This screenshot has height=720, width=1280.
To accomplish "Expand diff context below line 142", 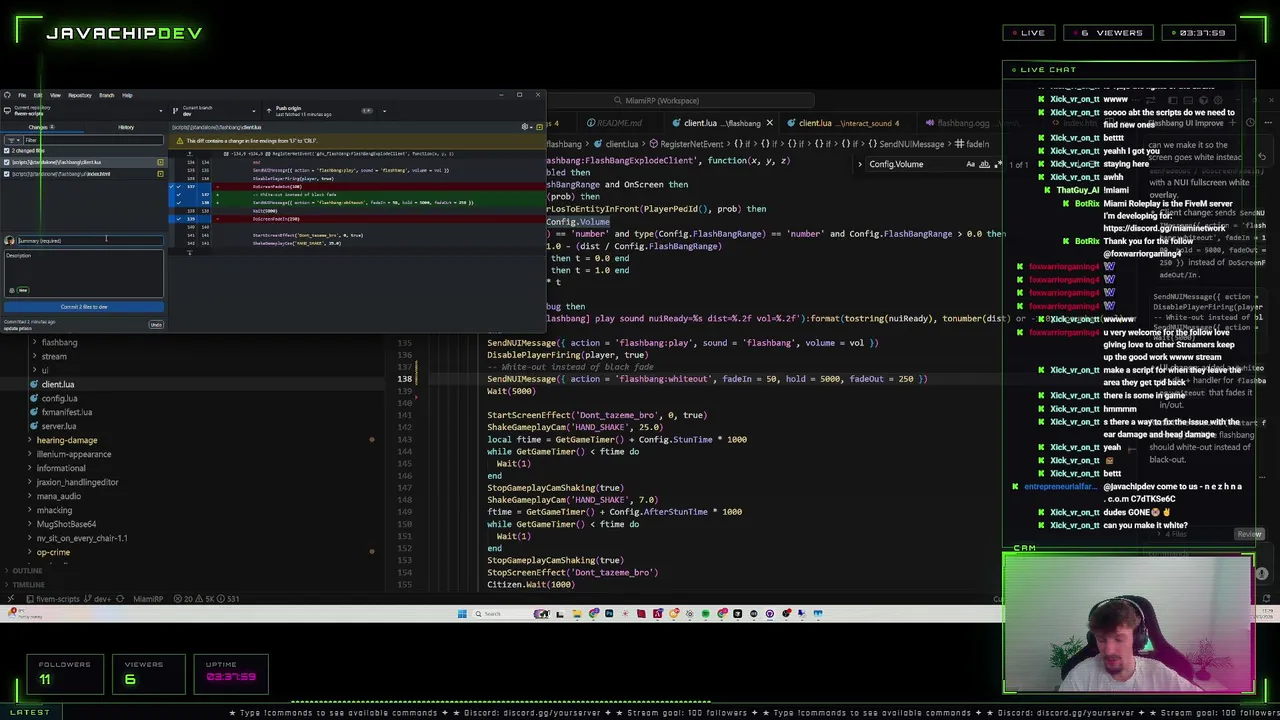I will (189, 251).
